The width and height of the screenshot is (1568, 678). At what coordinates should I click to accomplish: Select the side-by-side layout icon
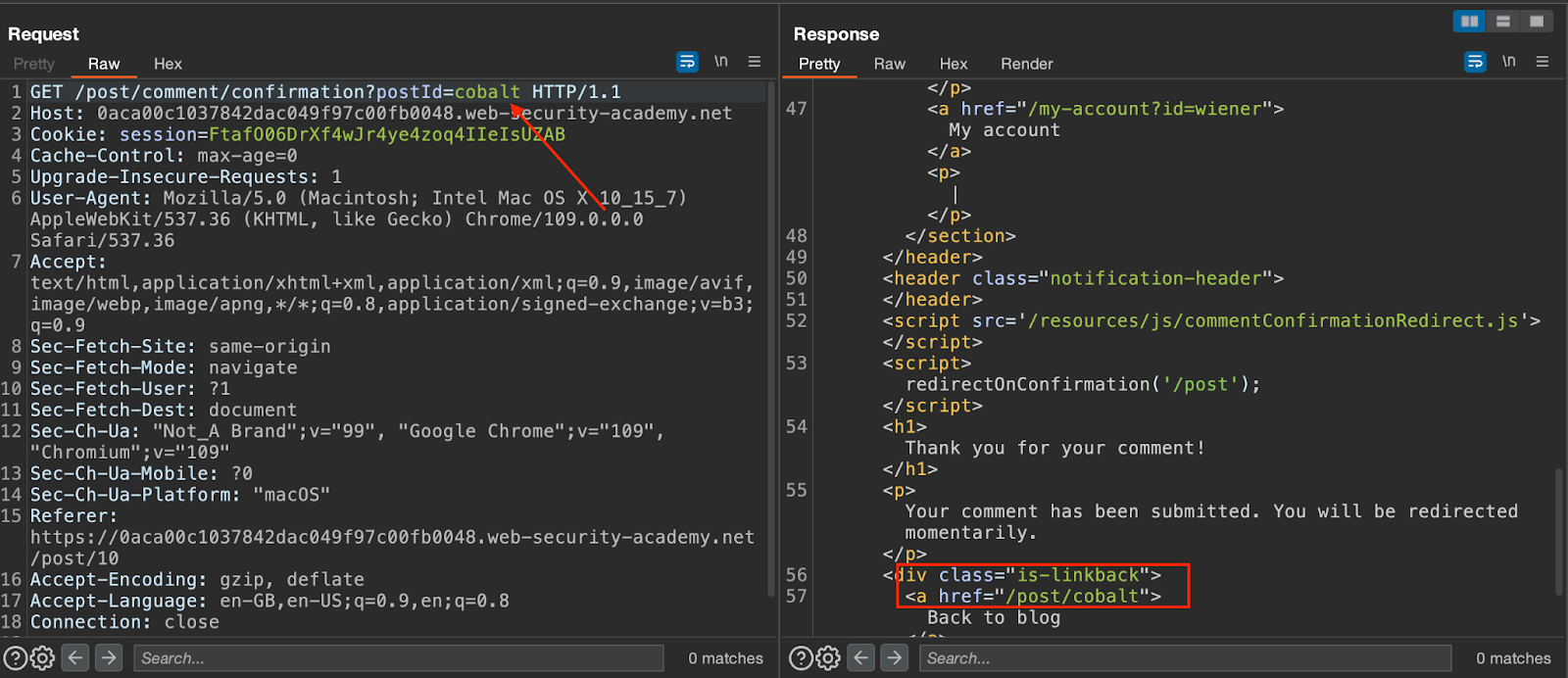(1469, 21)
